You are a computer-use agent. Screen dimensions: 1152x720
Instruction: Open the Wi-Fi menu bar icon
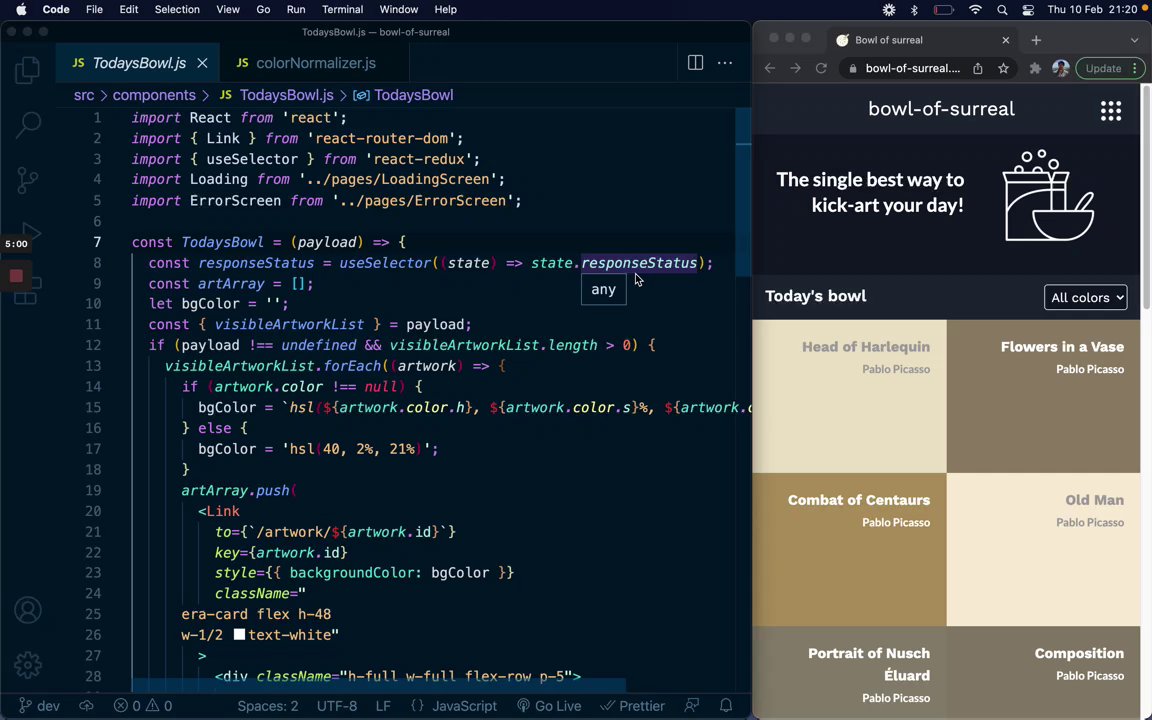[x=976, y=10]
